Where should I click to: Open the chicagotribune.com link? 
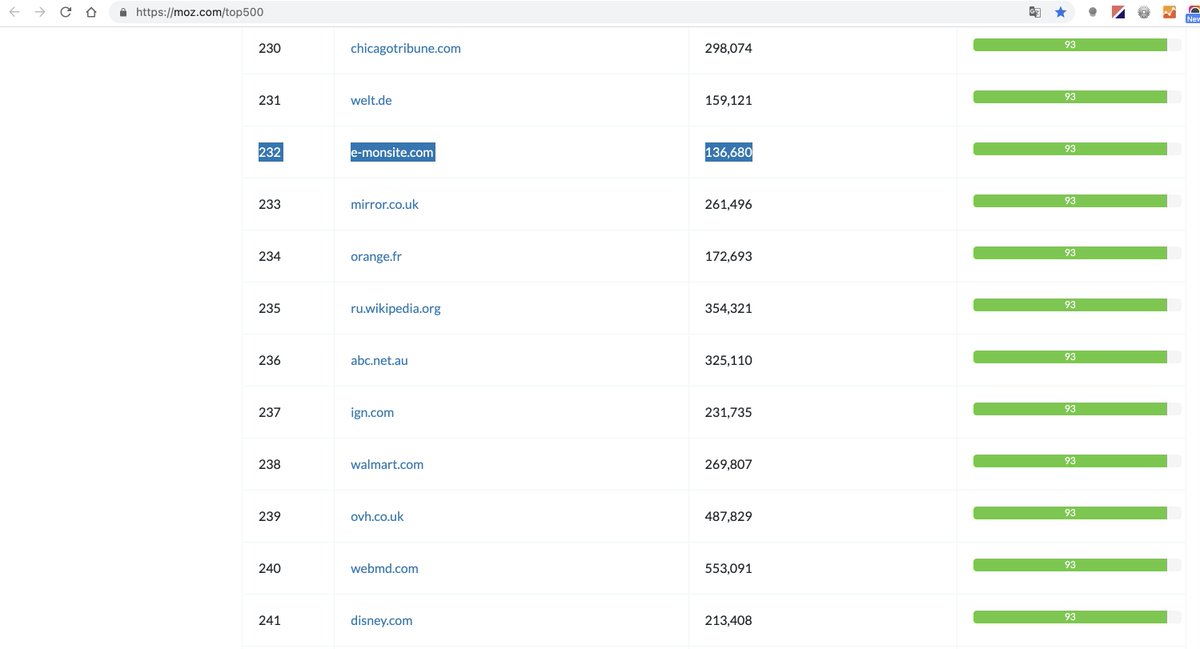[405, 47]
